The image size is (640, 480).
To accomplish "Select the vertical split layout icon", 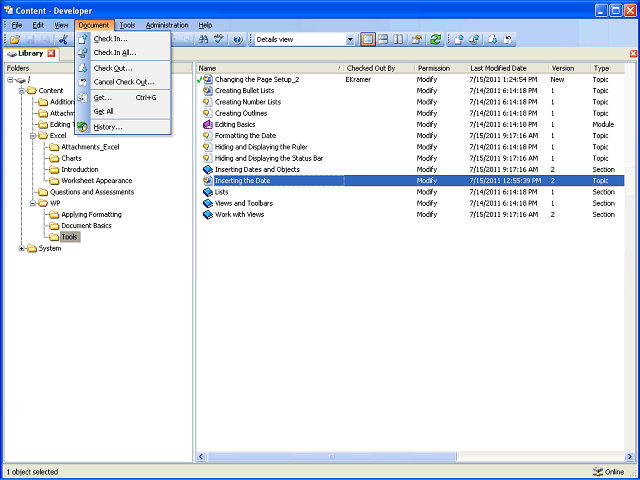I will [398, 40].
